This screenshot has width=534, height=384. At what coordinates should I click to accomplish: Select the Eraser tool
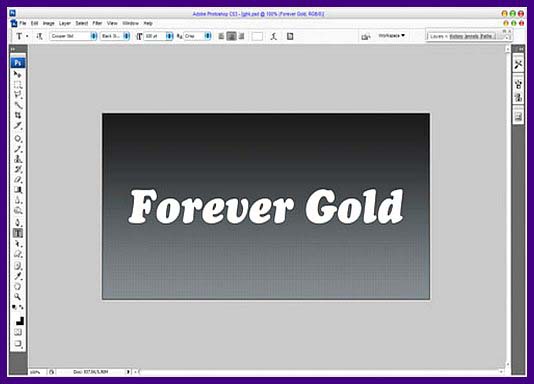[17, 179]
